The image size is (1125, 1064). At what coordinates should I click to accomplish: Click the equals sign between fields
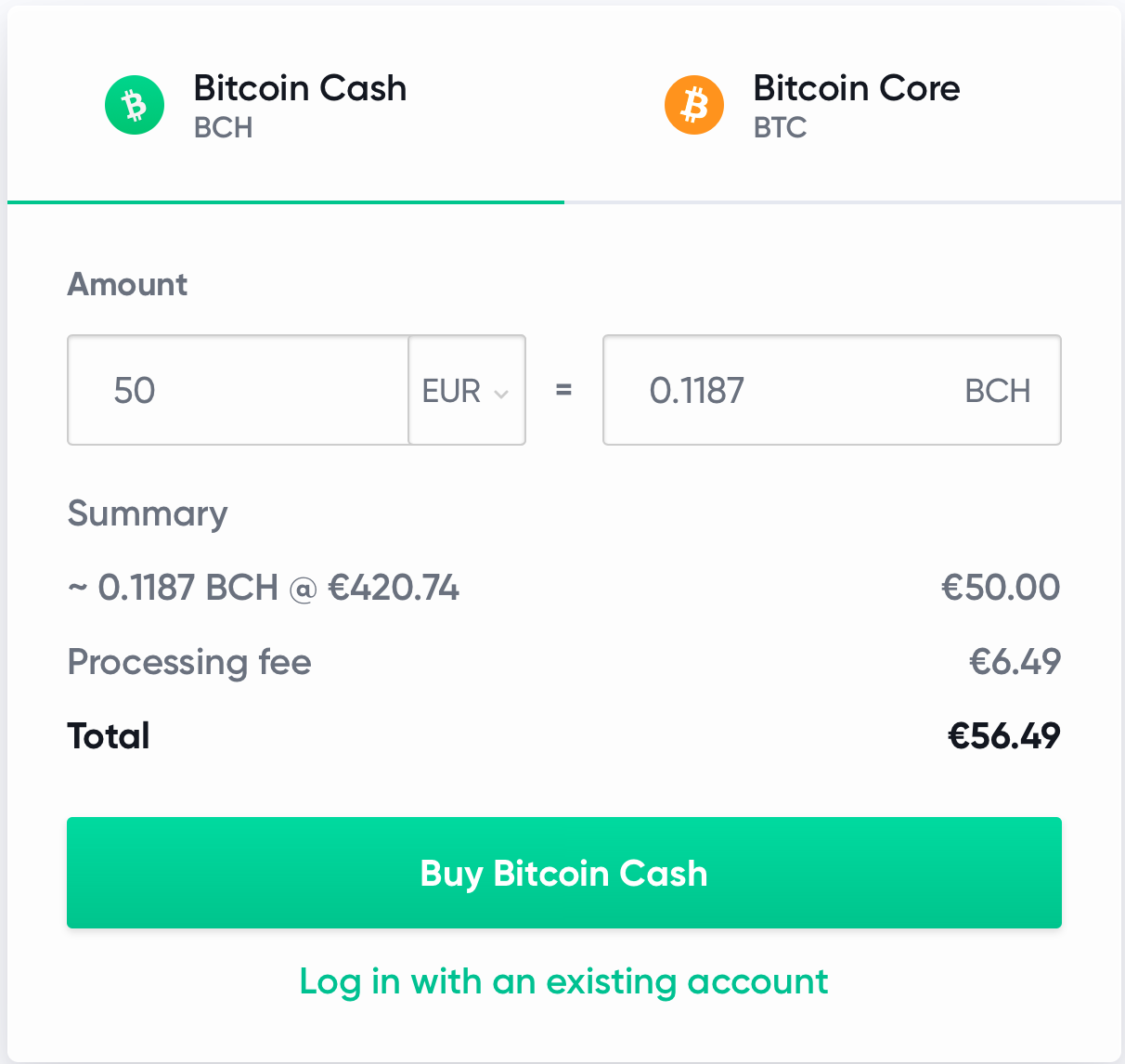pos(563,390)
